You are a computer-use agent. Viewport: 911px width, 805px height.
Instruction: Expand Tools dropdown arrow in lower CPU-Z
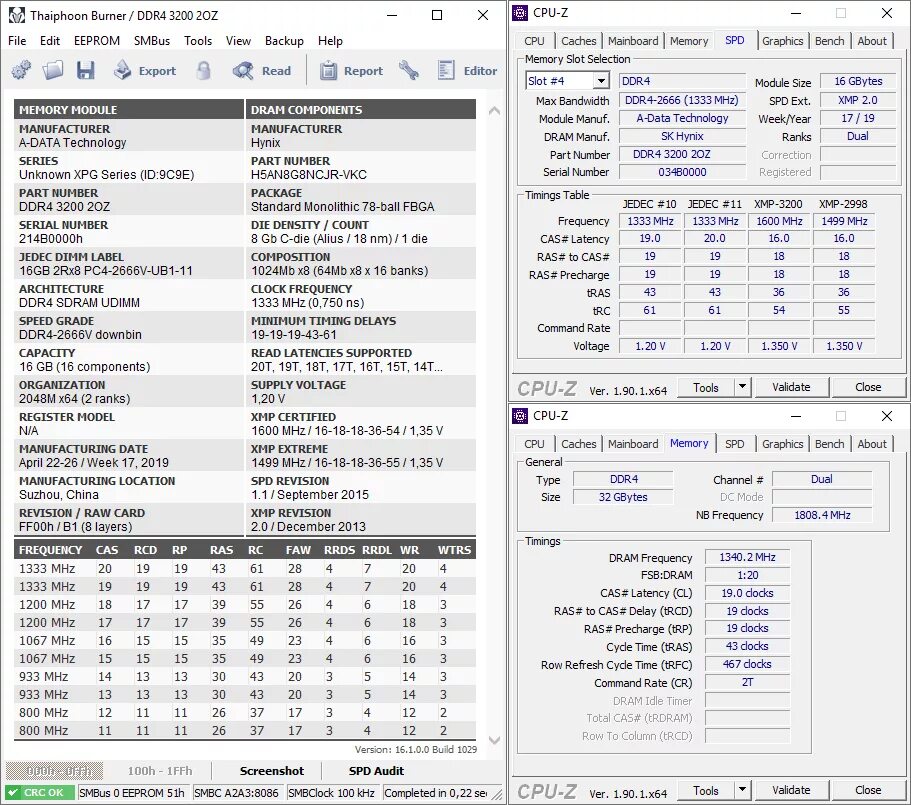click(x=742, y=790)
